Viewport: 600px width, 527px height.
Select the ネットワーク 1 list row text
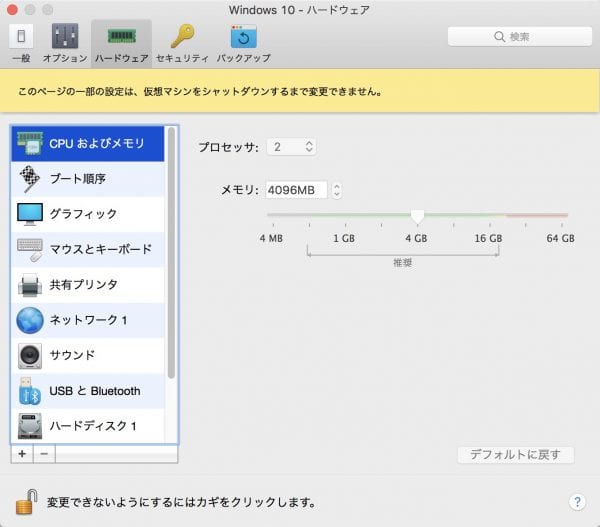(88, 320)
